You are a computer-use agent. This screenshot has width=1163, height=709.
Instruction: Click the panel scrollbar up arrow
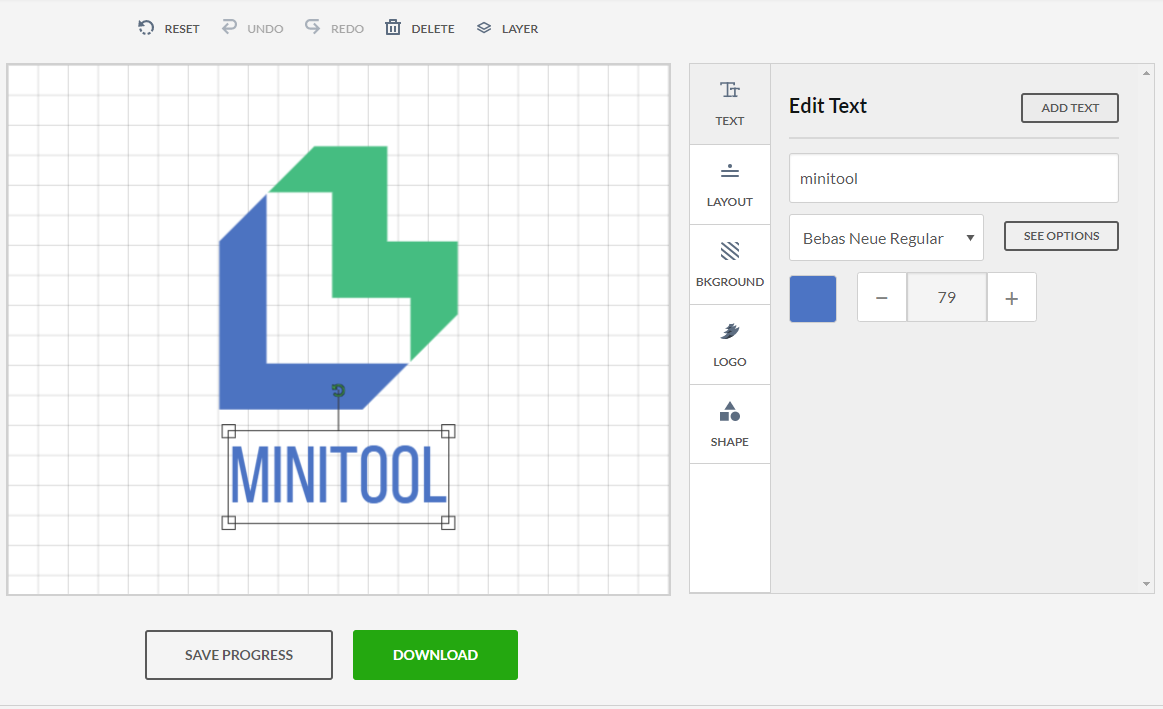[x=1147, y=73]
